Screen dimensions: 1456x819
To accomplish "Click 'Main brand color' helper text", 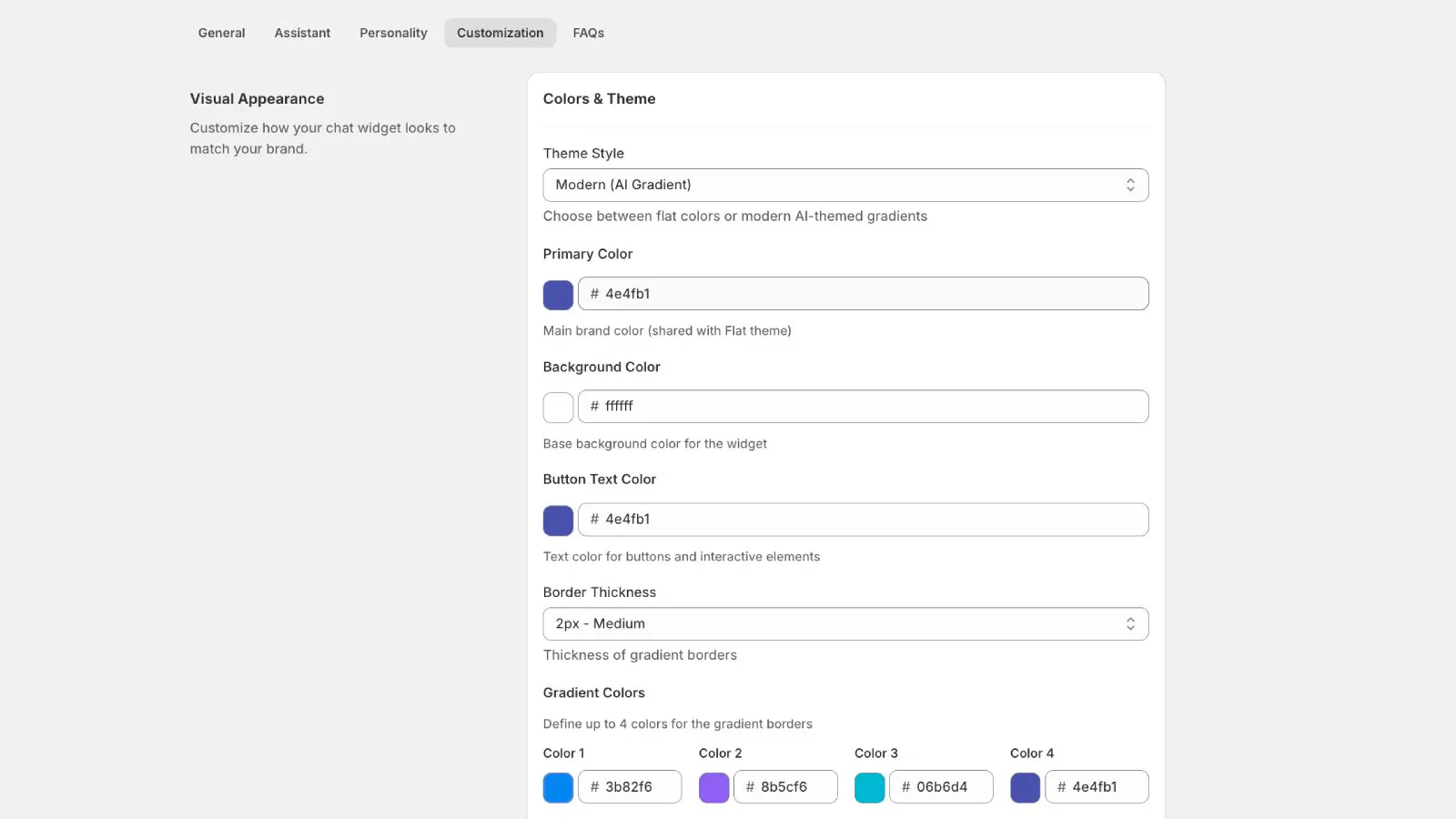I will tap(667, 331).
